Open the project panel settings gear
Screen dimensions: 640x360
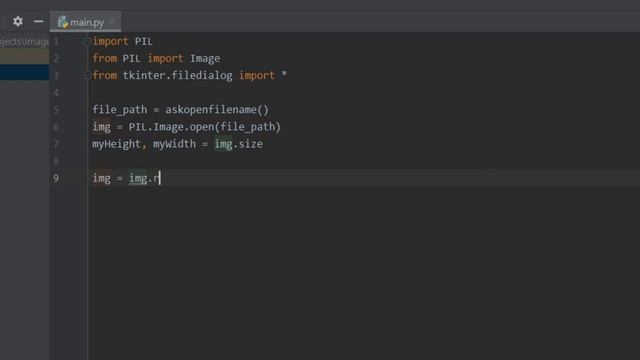click(x=18, y=21)
